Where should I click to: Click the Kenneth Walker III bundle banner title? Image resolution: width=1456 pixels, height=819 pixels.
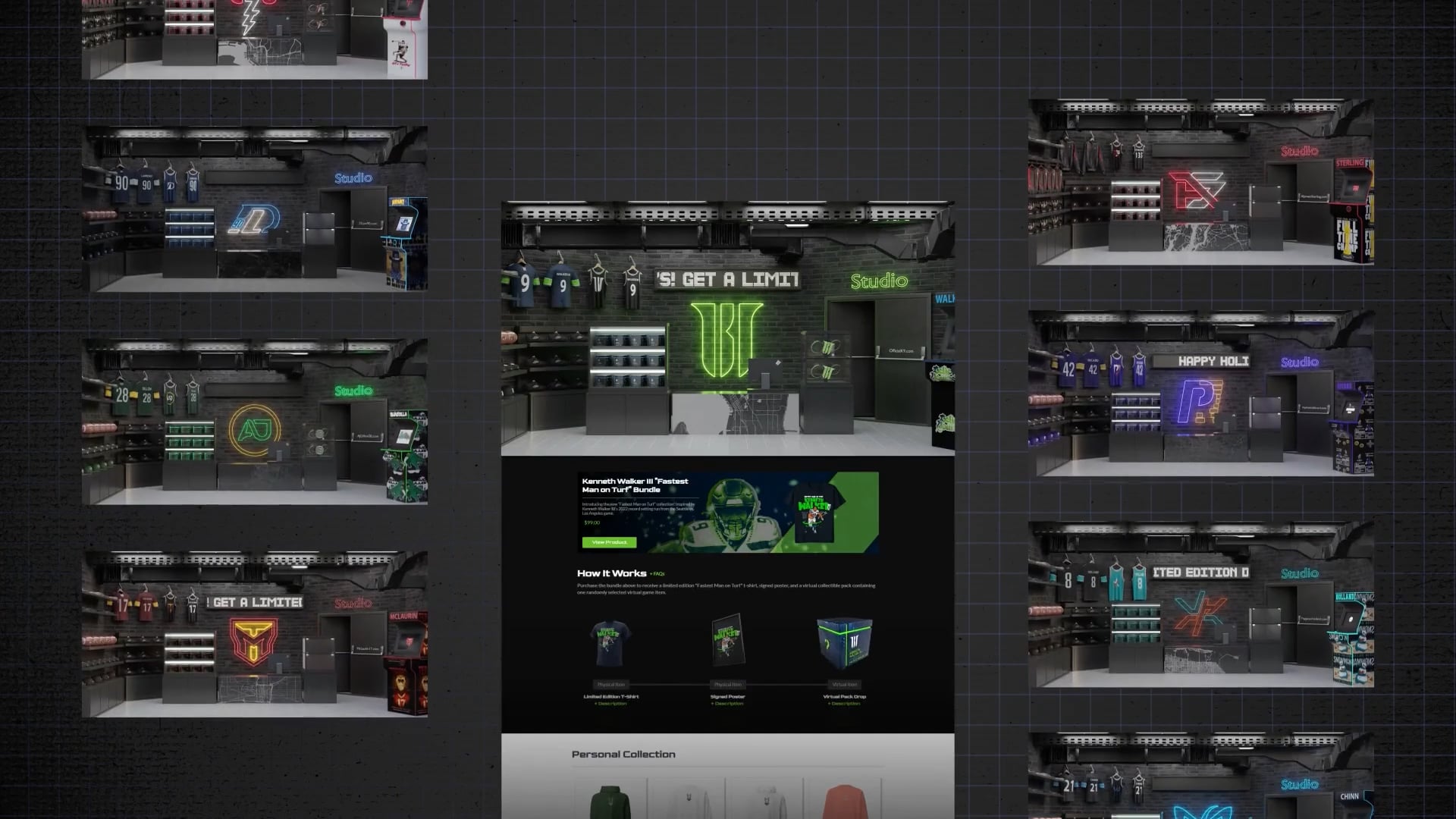point(635,485)
